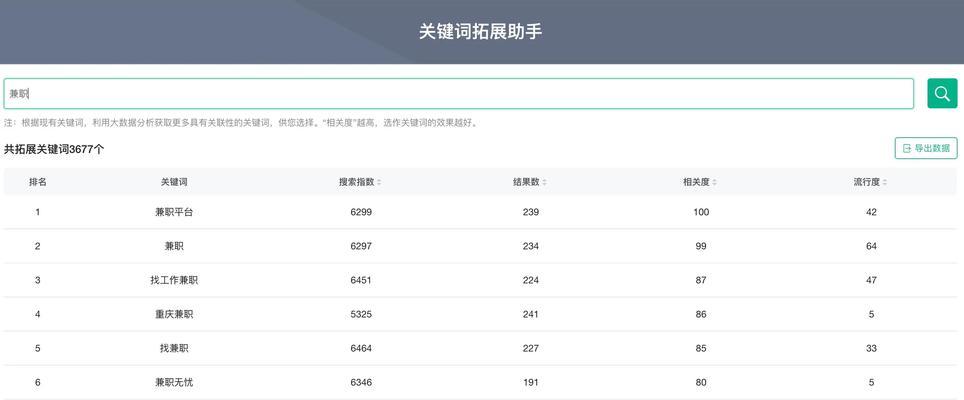The height and width of the screenshot is (400, 964).
Task: Click the page title 关键词拓展助手
Action: [481, 32]
